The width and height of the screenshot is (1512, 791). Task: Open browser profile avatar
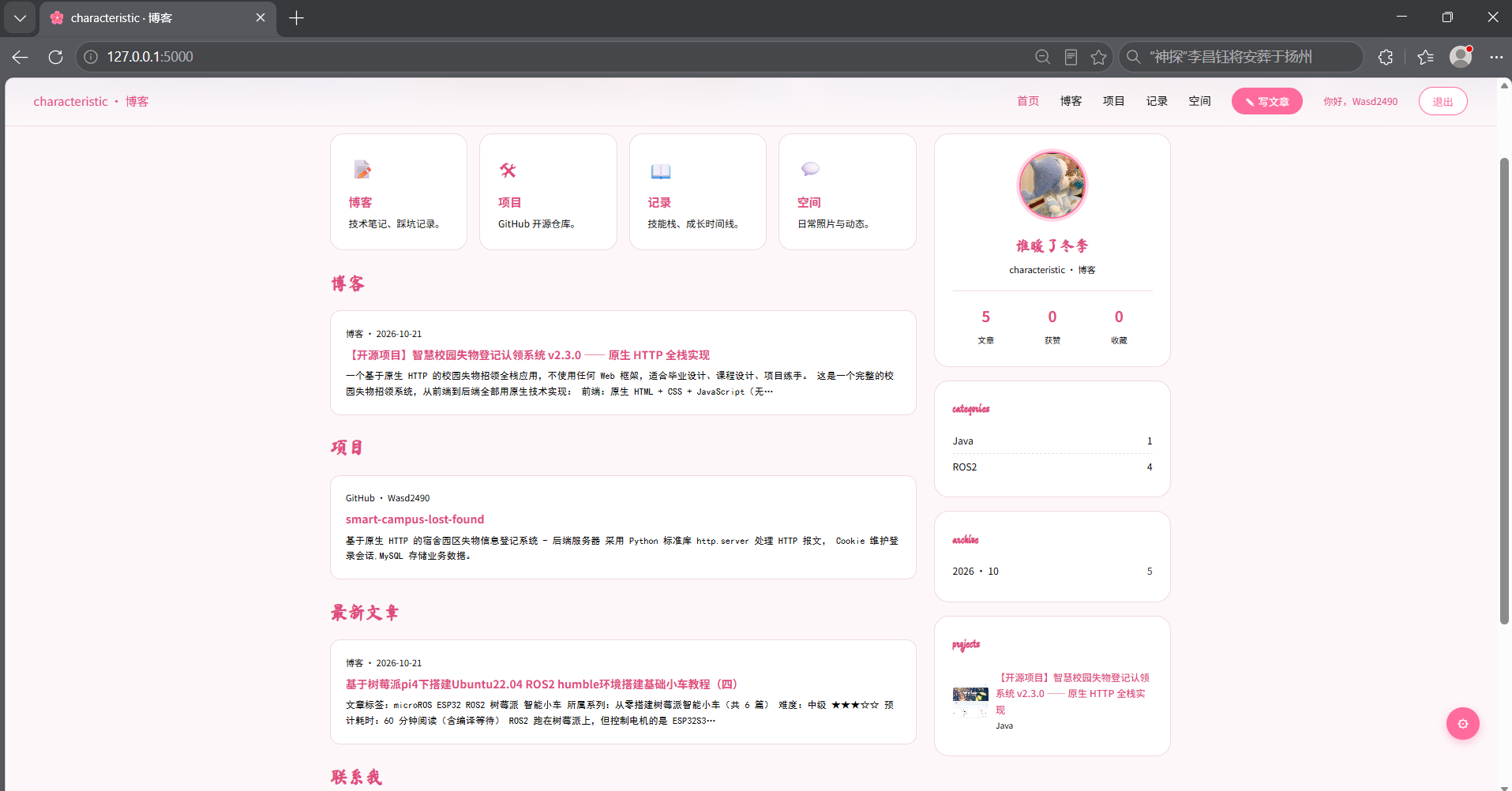point(1461,57)
